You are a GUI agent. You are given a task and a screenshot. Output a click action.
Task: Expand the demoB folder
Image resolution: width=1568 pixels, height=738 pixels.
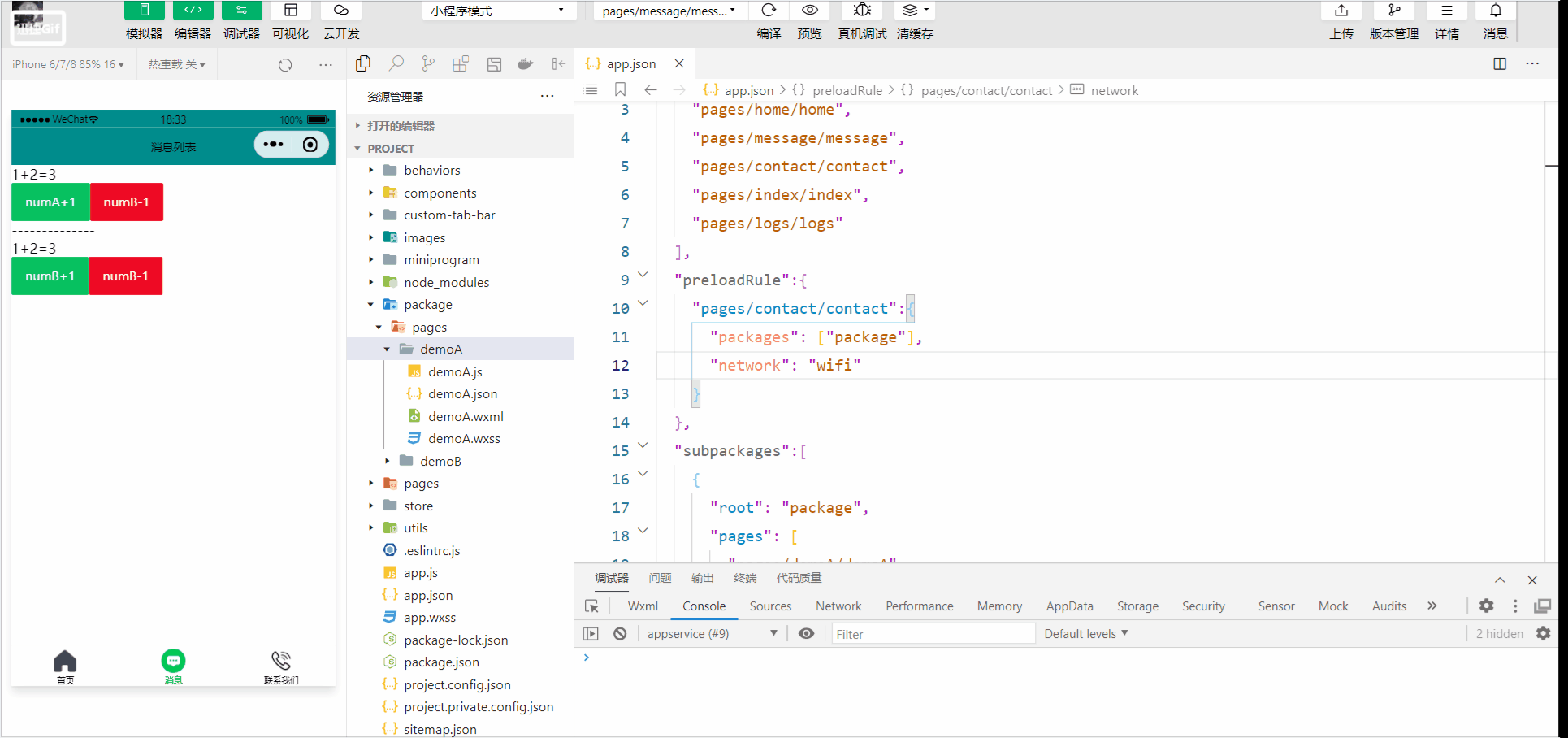(440, 461)
